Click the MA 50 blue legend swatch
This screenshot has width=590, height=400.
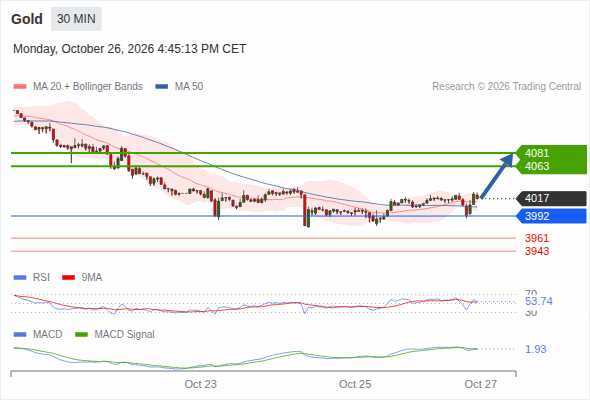point(162,87)
